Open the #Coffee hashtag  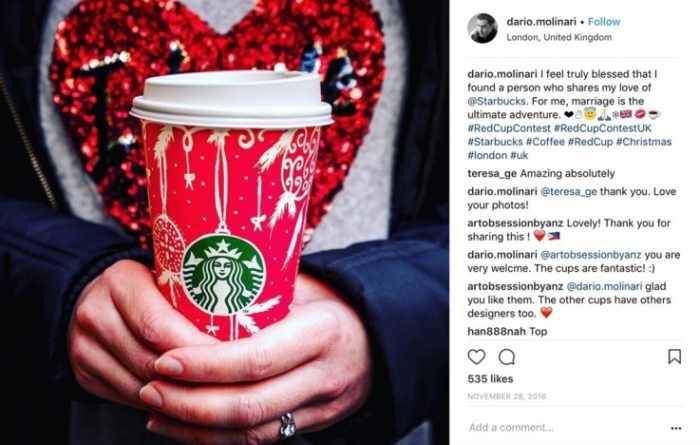545,142
